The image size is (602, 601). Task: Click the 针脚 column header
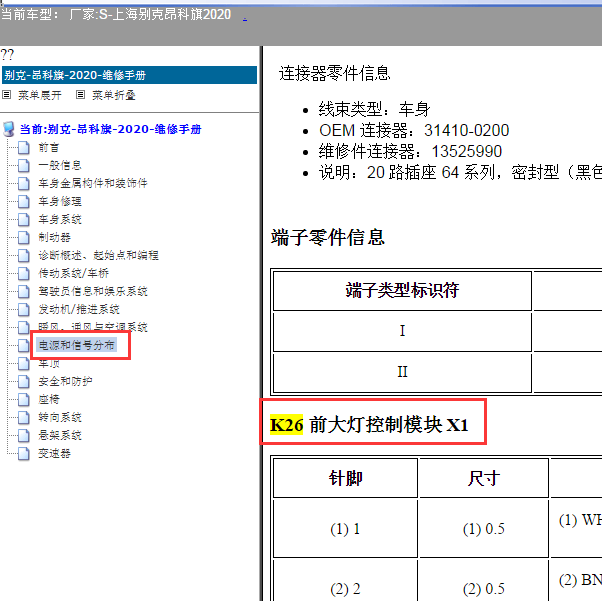pos(345,478)
